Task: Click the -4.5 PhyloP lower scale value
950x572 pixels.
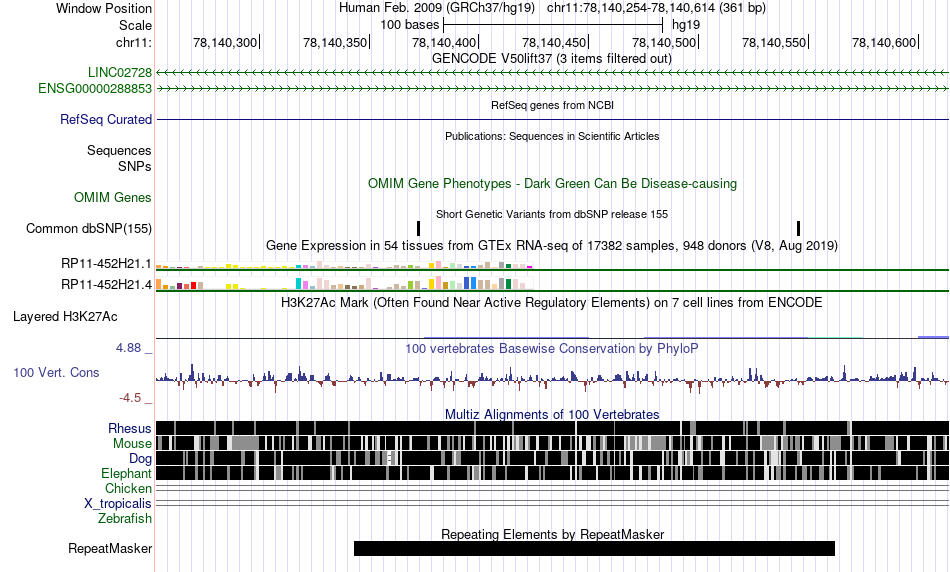Action: pos(130,398)
